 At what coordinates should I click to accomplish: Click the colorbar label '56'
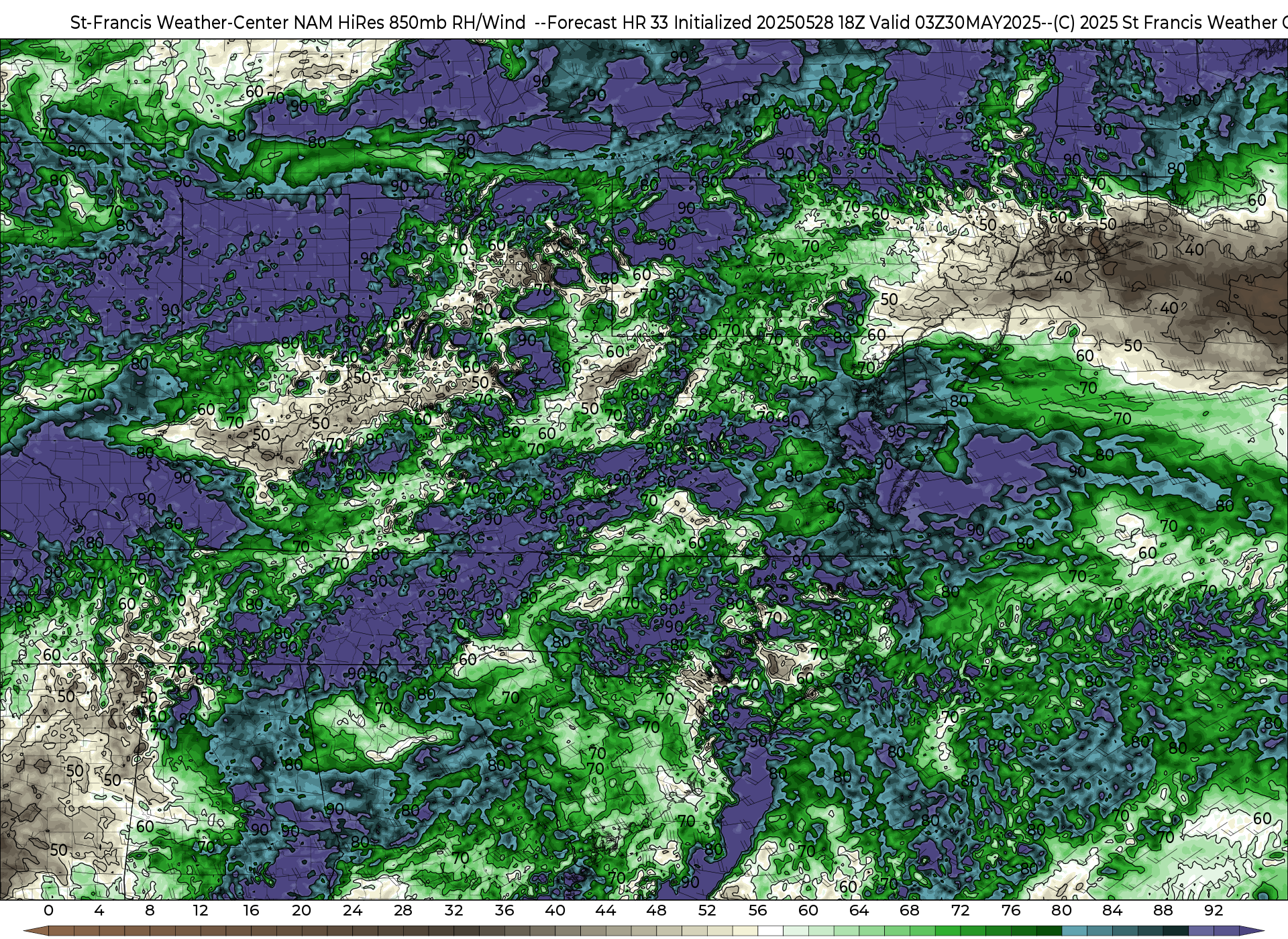point(757,910)
